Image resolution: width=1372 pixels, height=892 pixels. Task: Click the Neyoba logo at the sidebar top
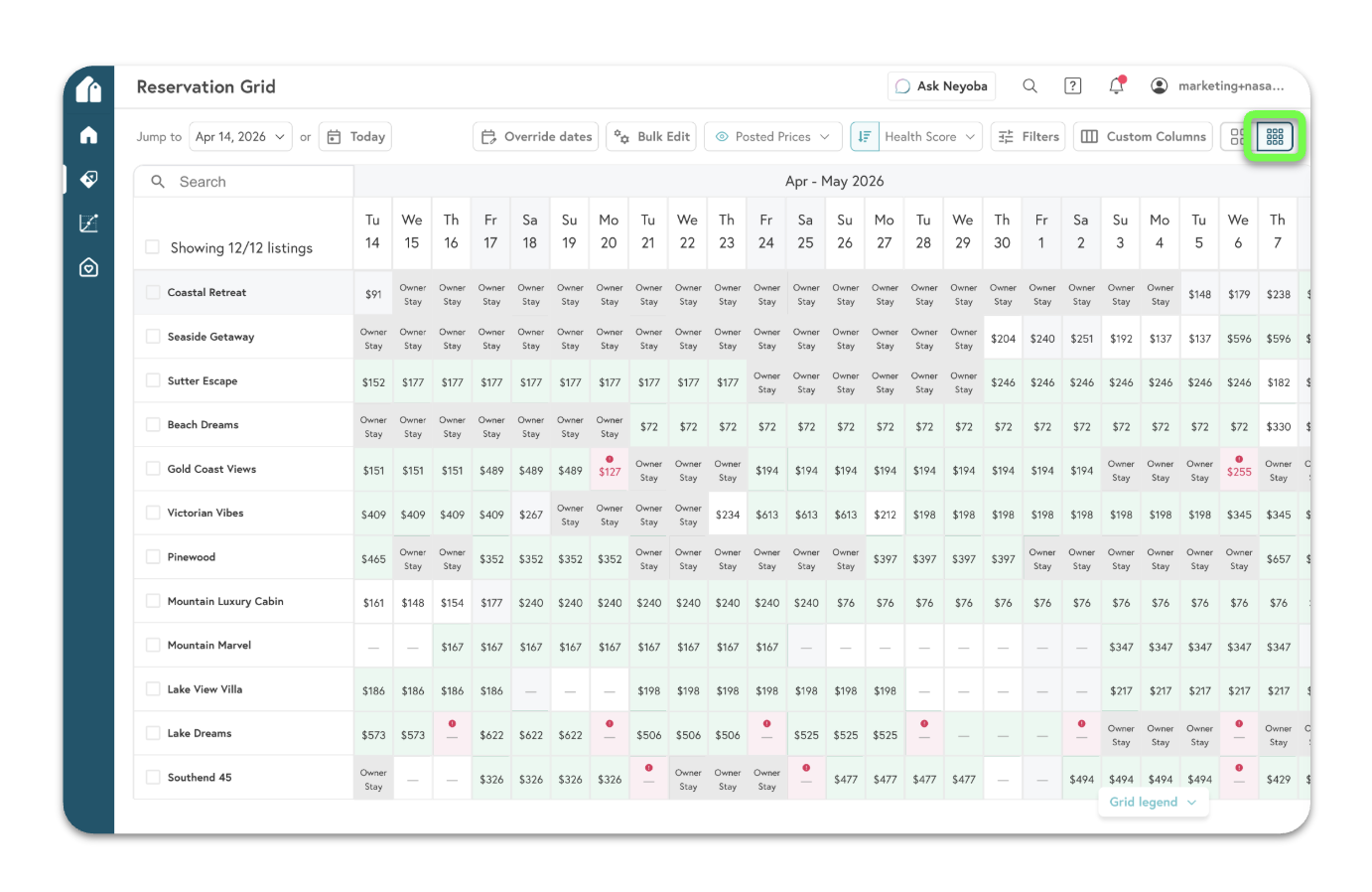pos(88,89)
